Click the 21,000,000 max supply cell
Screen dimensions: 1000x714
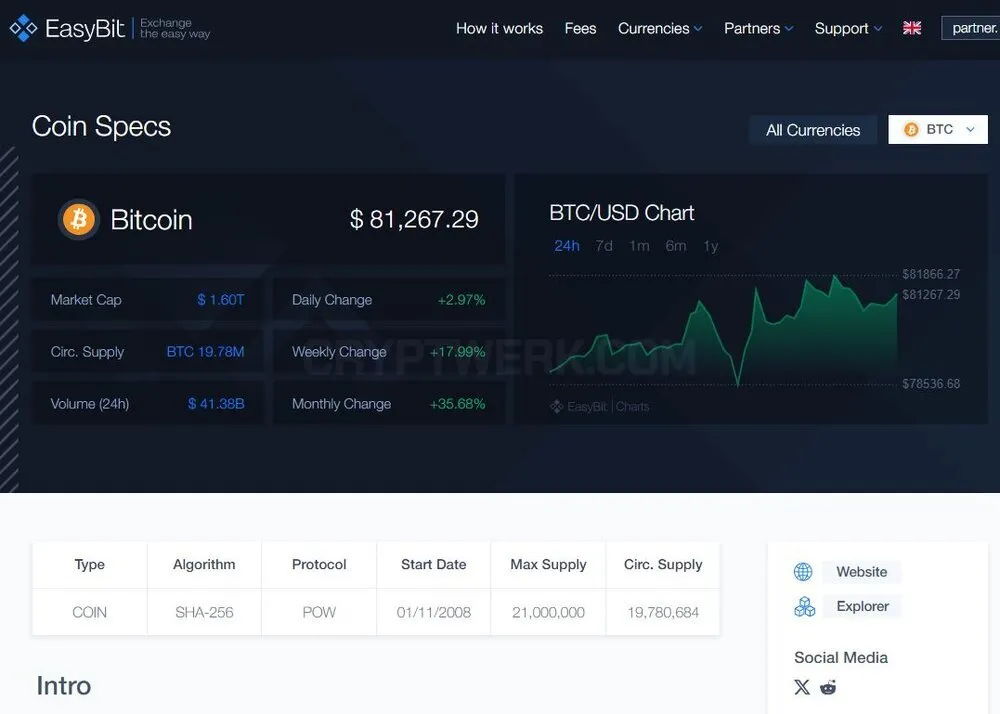(x=548, y=612)
